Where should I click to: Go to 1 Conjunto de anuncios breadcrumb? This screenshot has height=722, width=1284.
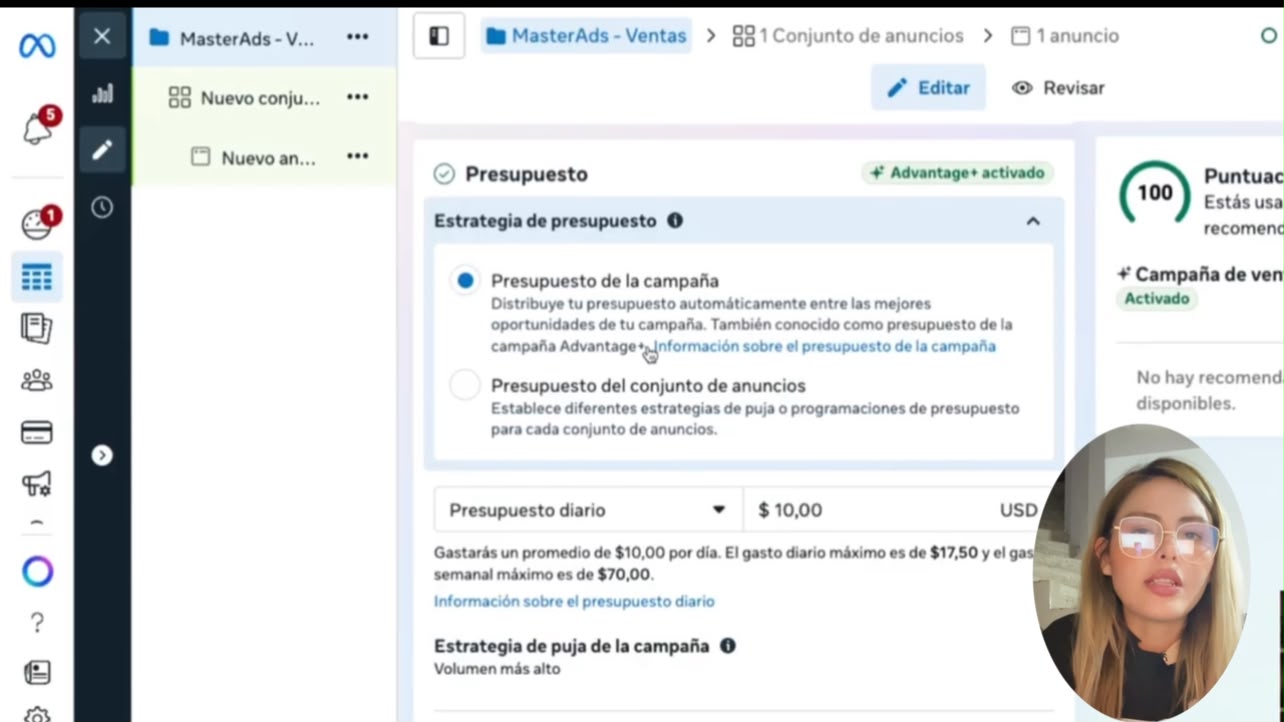(848, 36)
